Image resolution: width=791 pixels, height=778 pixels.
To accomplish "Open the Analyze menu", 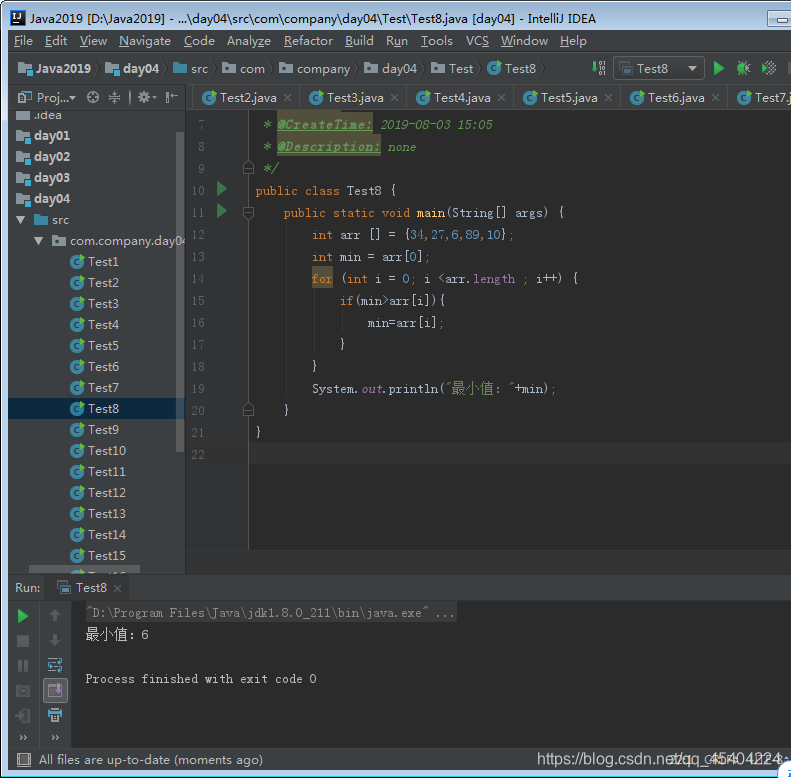I will click(x=249, y=41).
